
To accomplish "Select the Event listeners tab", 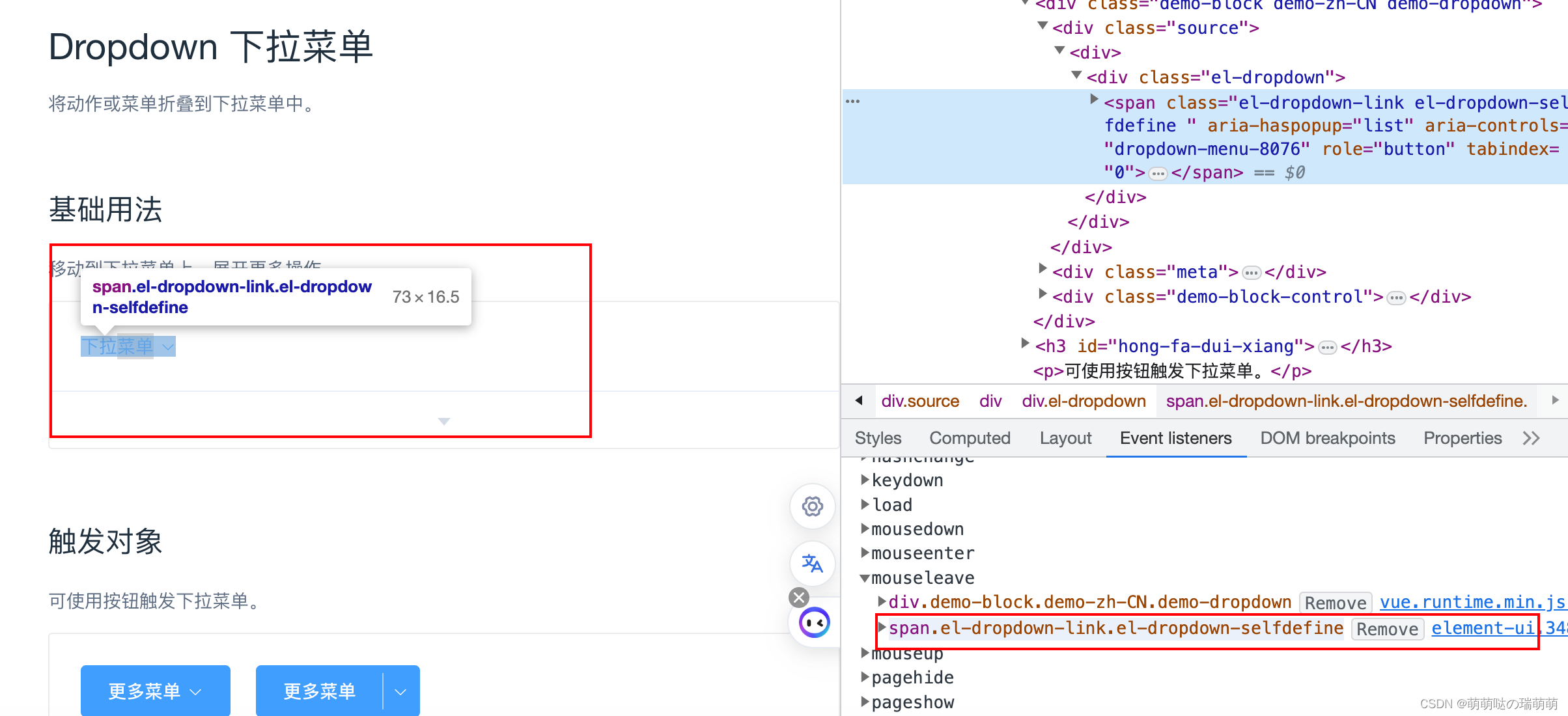I will tap(1176, 438).
